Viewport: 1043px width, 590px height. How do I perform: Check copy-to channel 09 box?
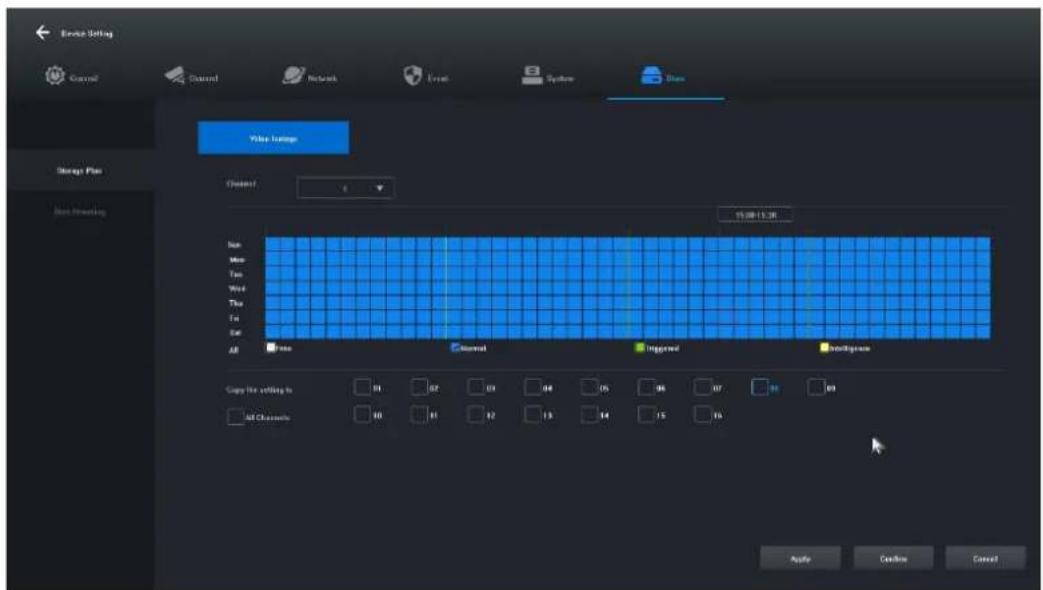point(816,387)
